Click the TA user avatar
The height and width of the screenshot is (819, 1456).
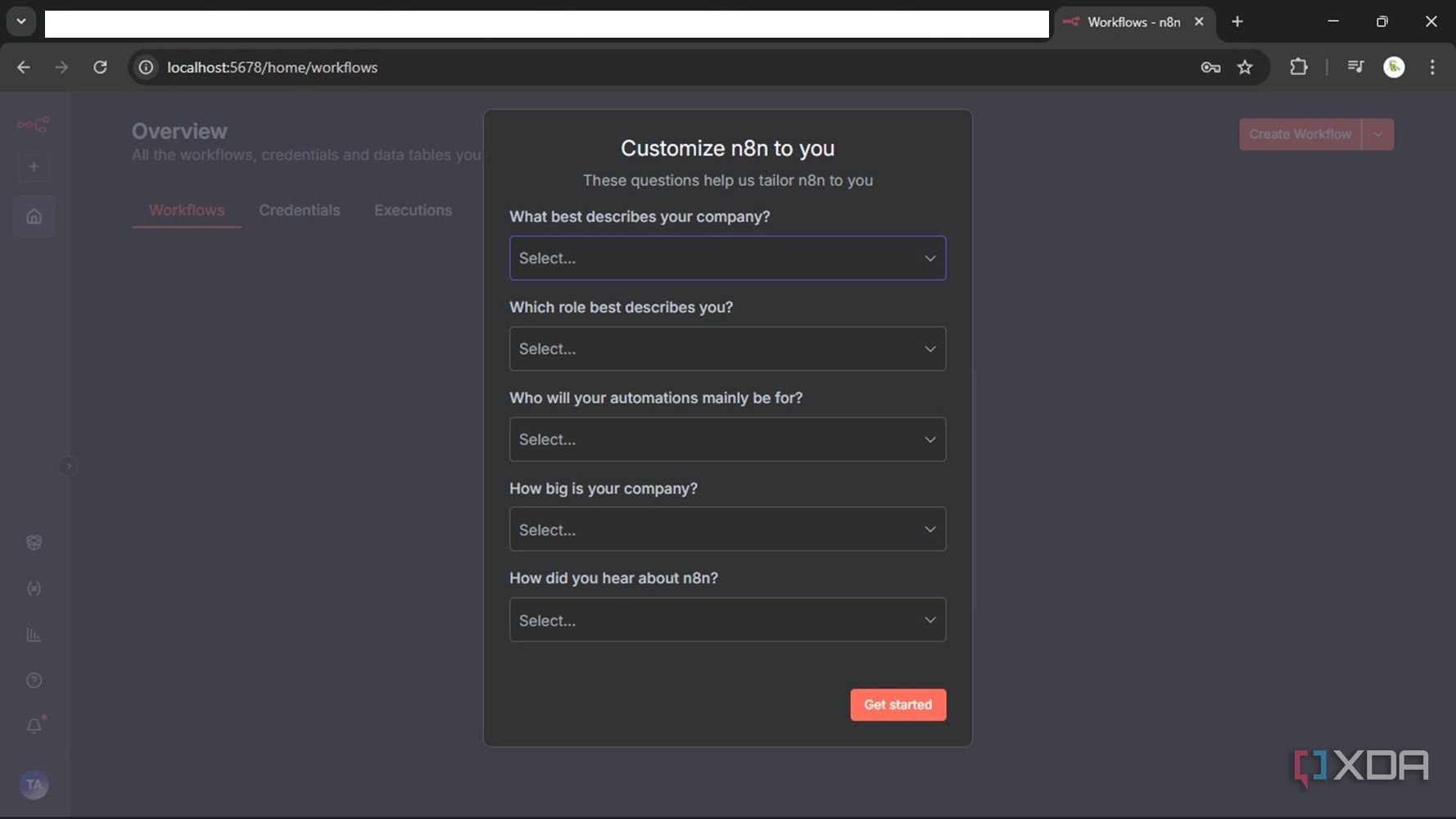[x=34, y=785]
